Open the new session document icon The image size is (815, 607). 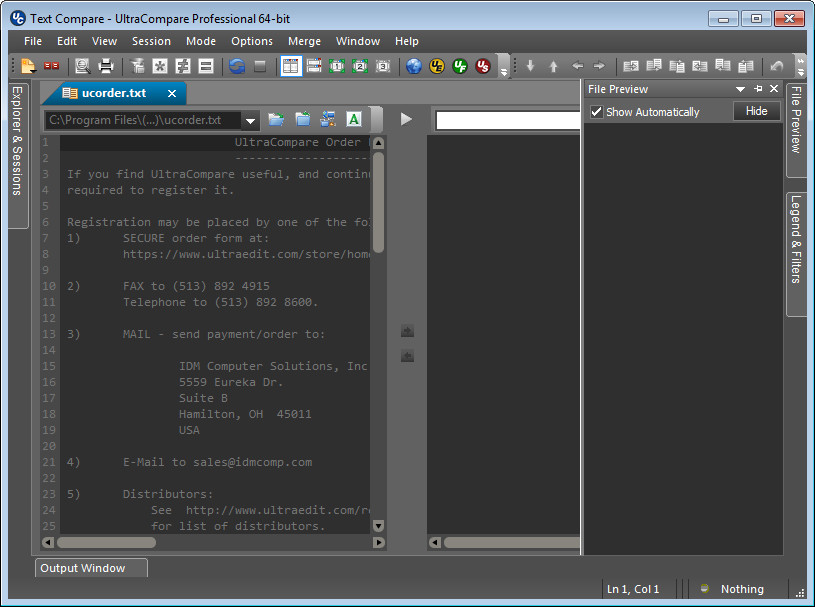coord(29,66)
